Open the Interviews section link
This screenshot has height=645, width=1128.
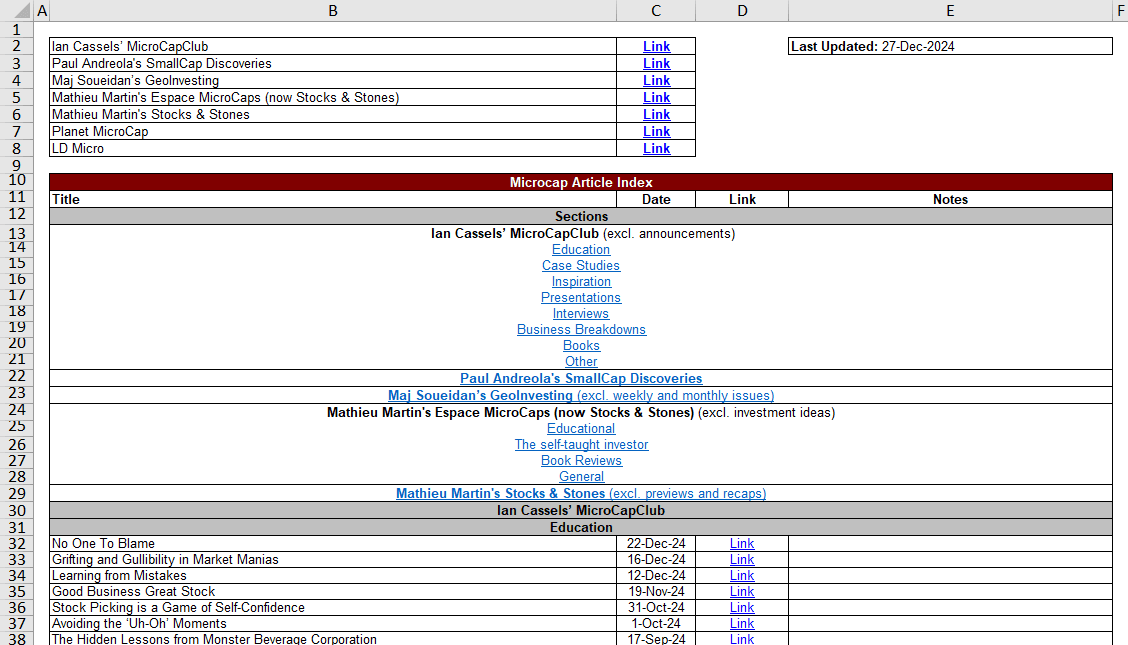coord(581,314)
